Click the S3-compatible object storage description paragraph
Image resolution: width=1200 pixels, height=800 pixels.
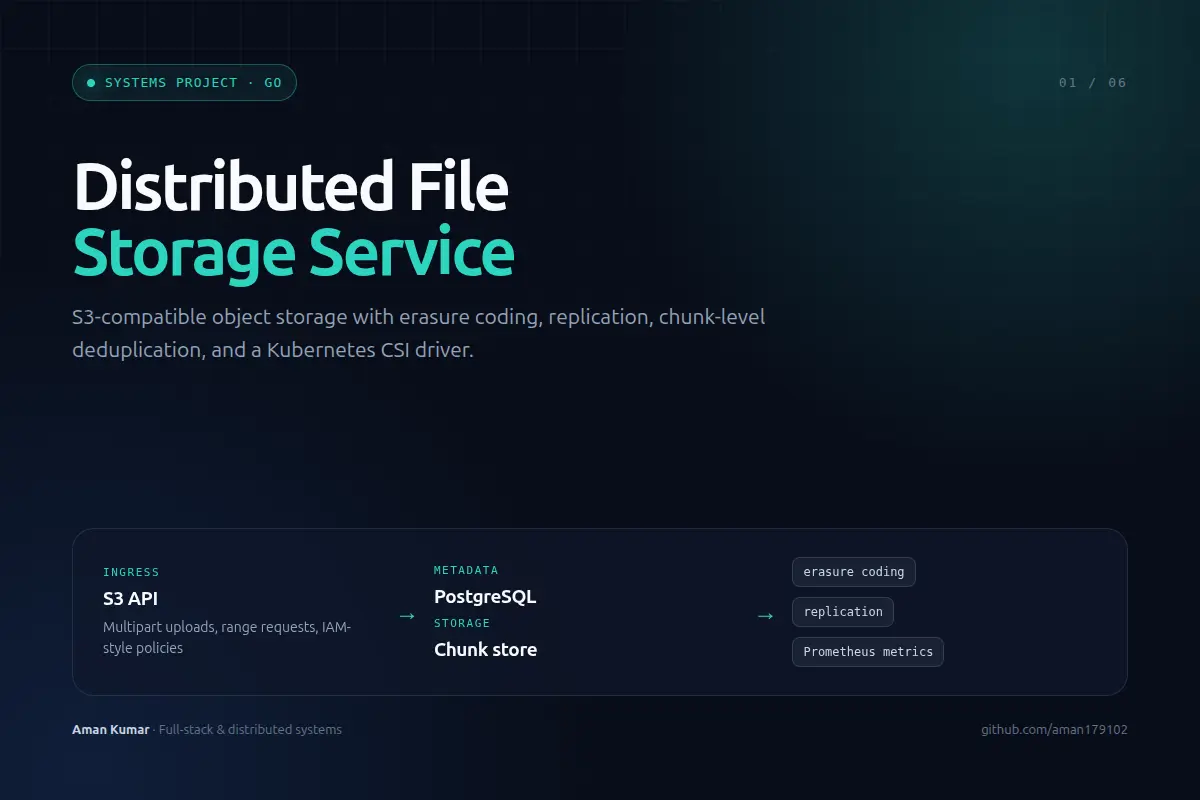click(x=418, y=334)
